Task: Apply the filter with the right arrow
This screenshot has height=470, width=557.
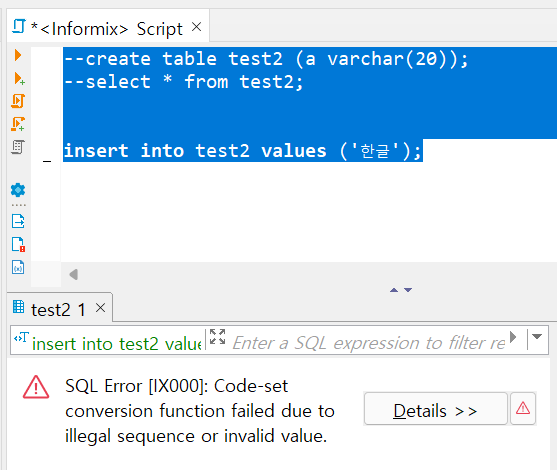Action: (513, 337)
